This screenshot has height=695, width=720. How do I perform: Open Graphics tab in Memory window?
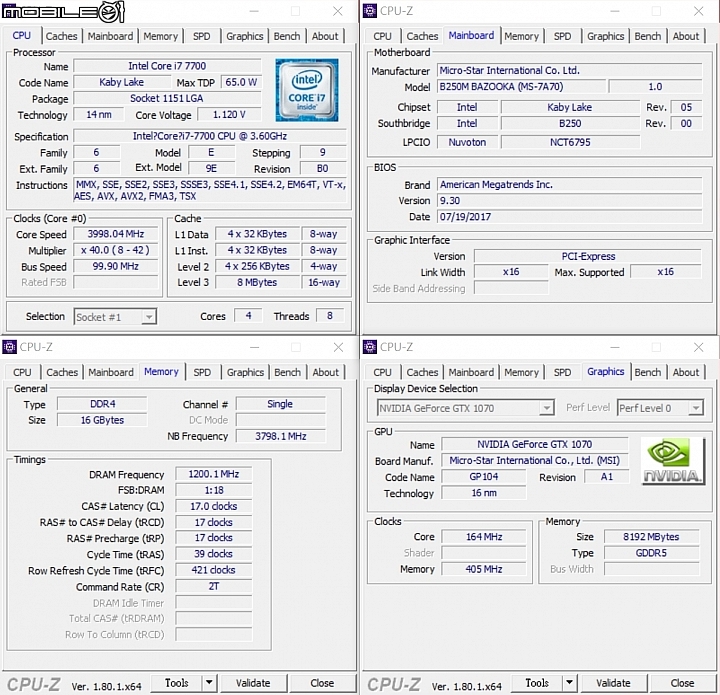click(245, 372)
